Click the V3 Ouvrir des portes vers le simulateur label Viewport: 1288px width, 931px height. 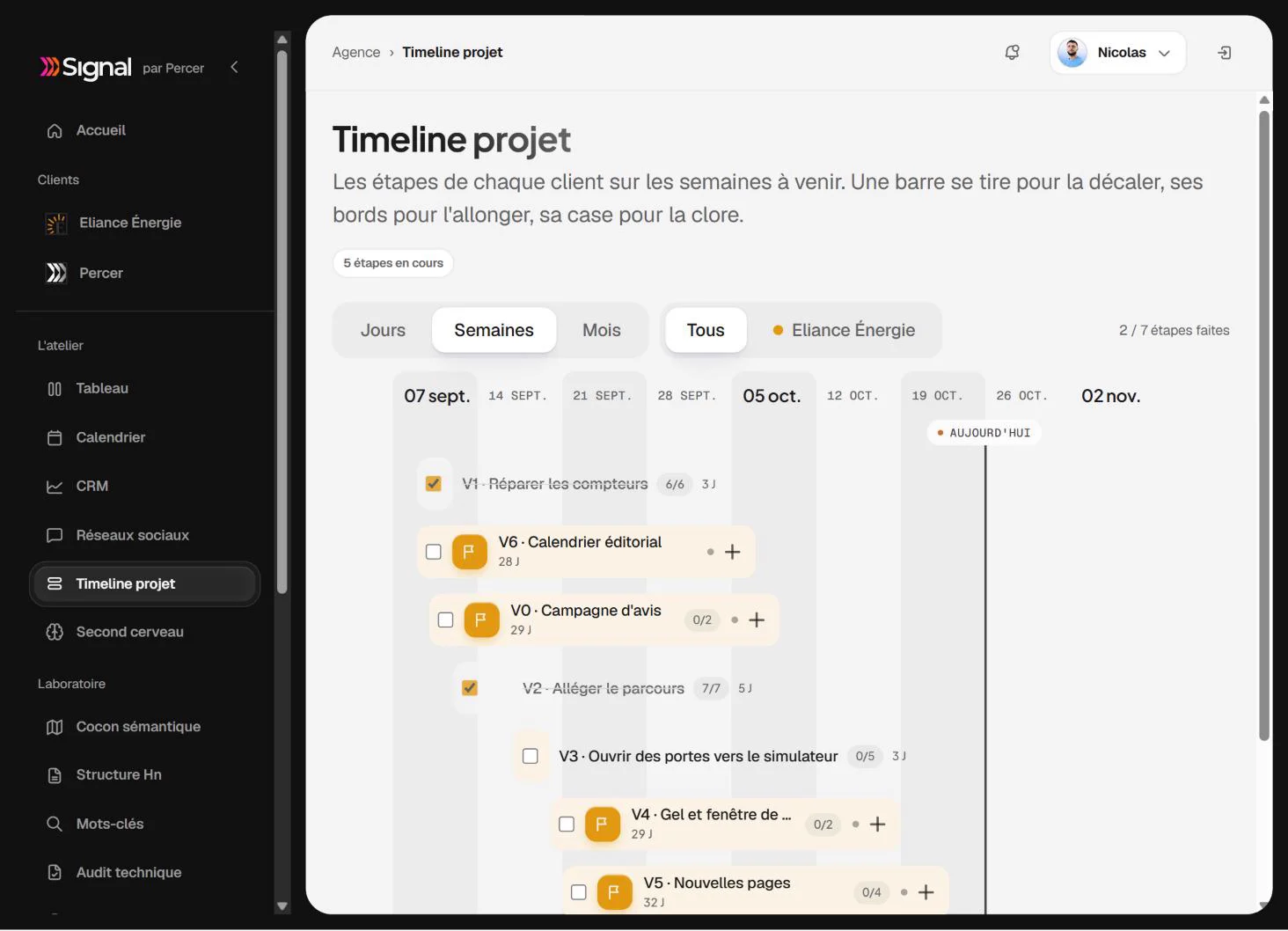[698, 756]
